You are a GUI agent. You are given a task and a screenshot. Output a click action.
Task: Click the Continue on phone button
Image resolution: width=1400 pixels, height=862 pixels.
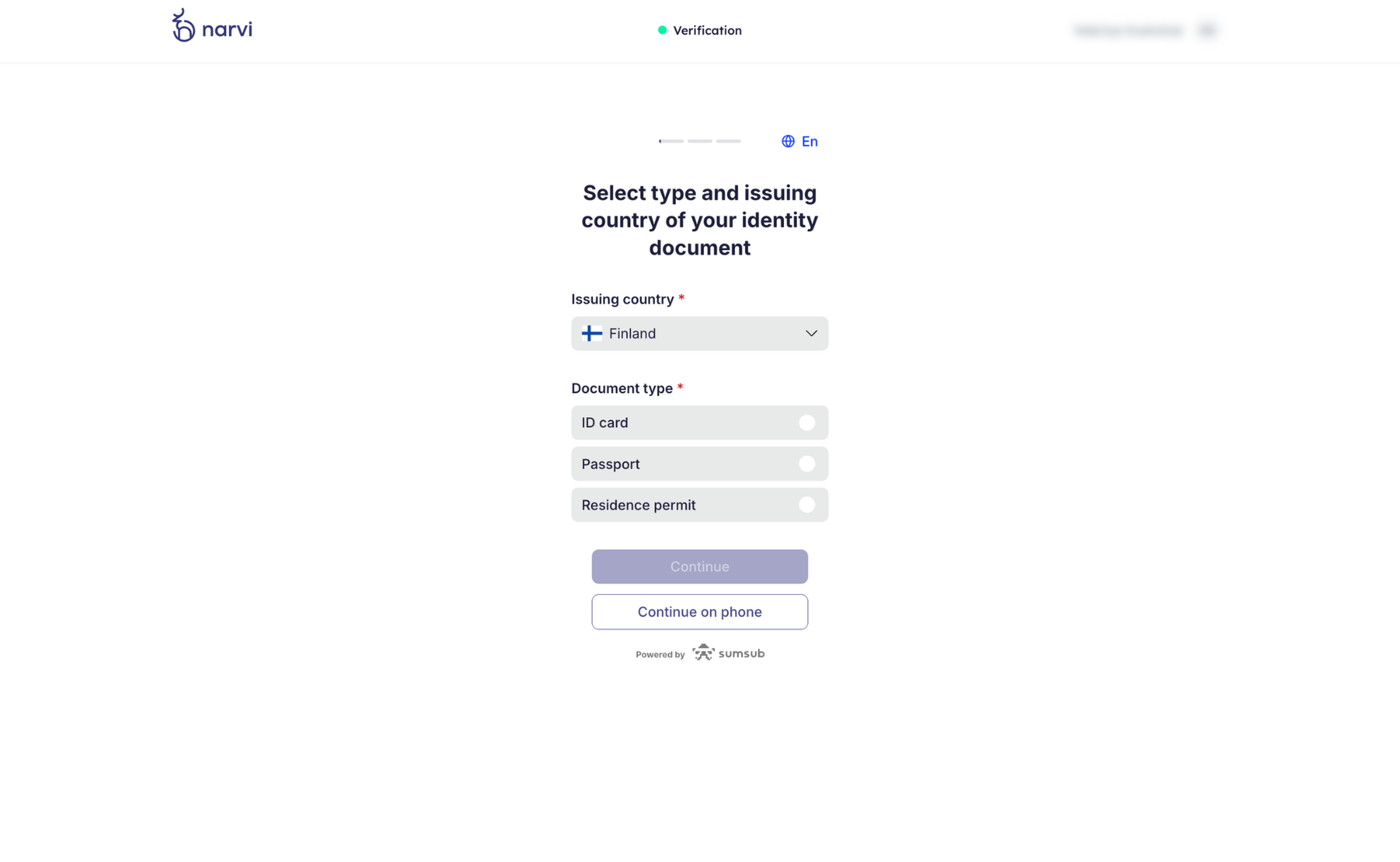(x=699, y=611)
